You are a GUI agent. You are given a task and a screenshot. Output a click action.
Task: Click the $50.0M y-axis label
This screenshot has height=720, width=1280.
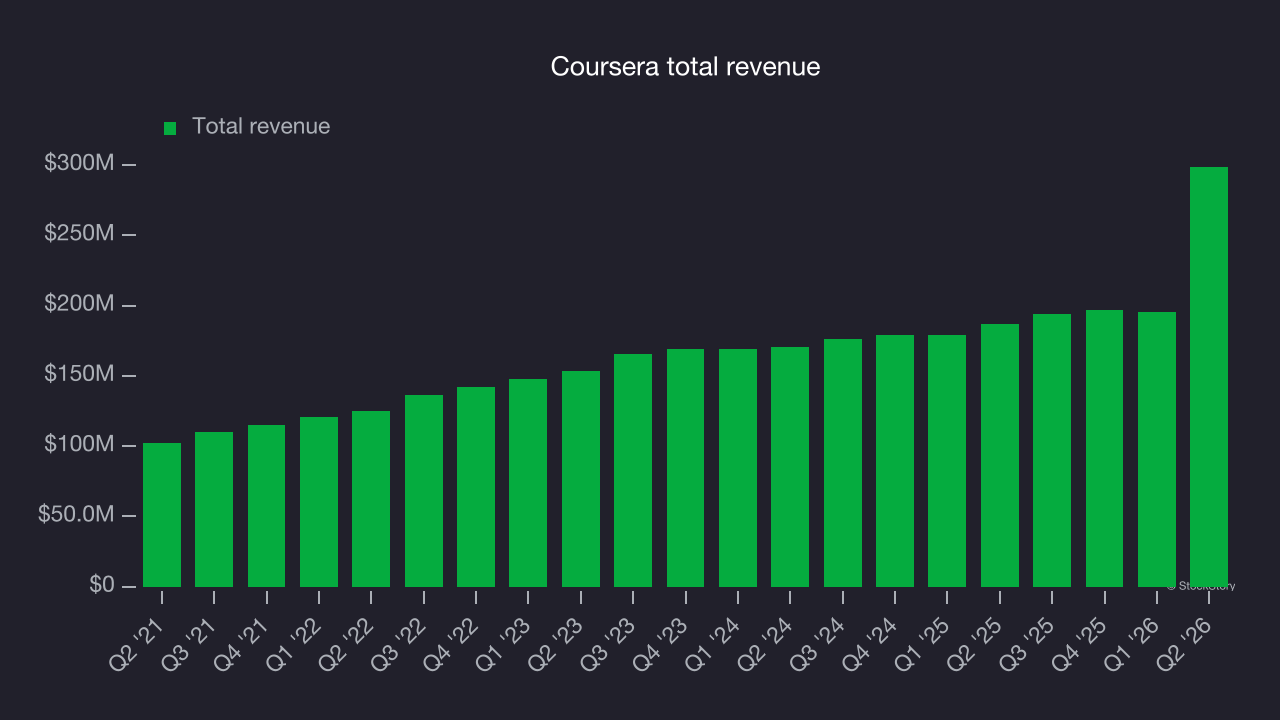(x=77, y=515)
